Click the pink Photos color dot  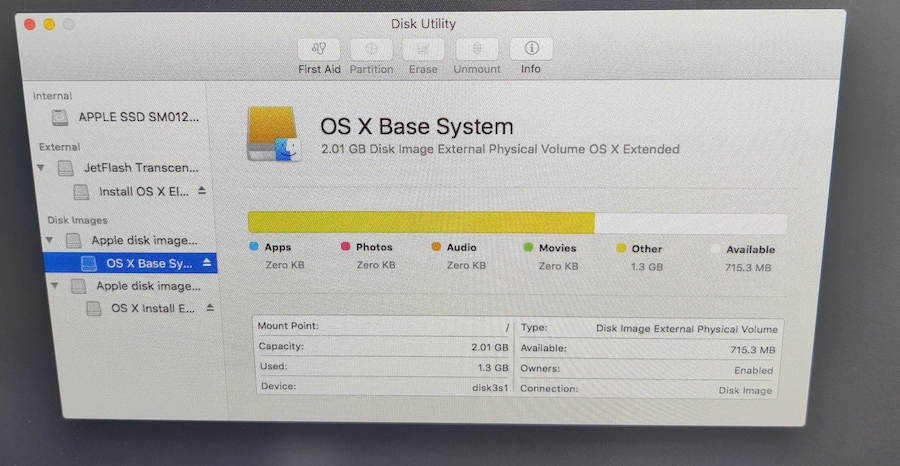pos(345,247)
